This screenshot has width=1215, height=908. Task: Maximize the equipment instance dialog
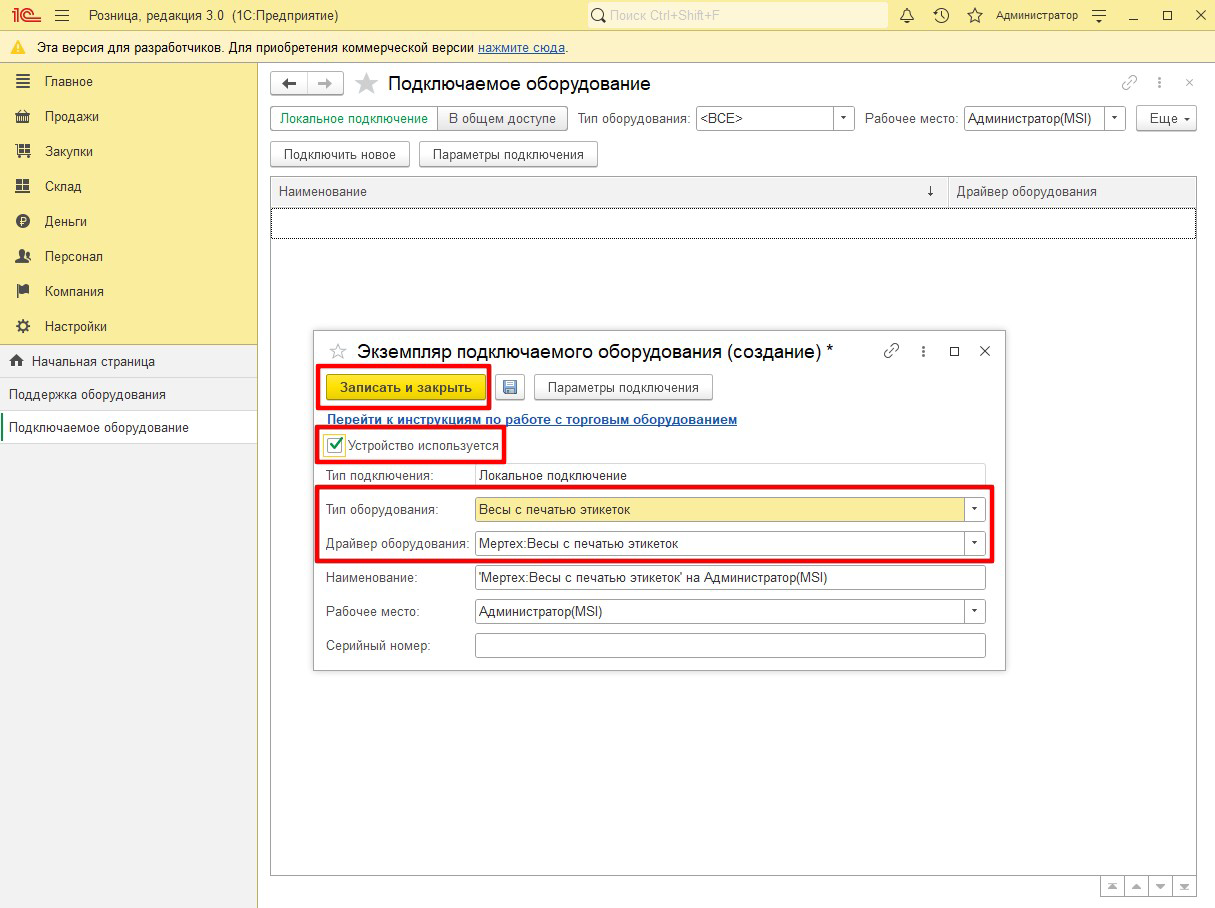tap(954, 351)
